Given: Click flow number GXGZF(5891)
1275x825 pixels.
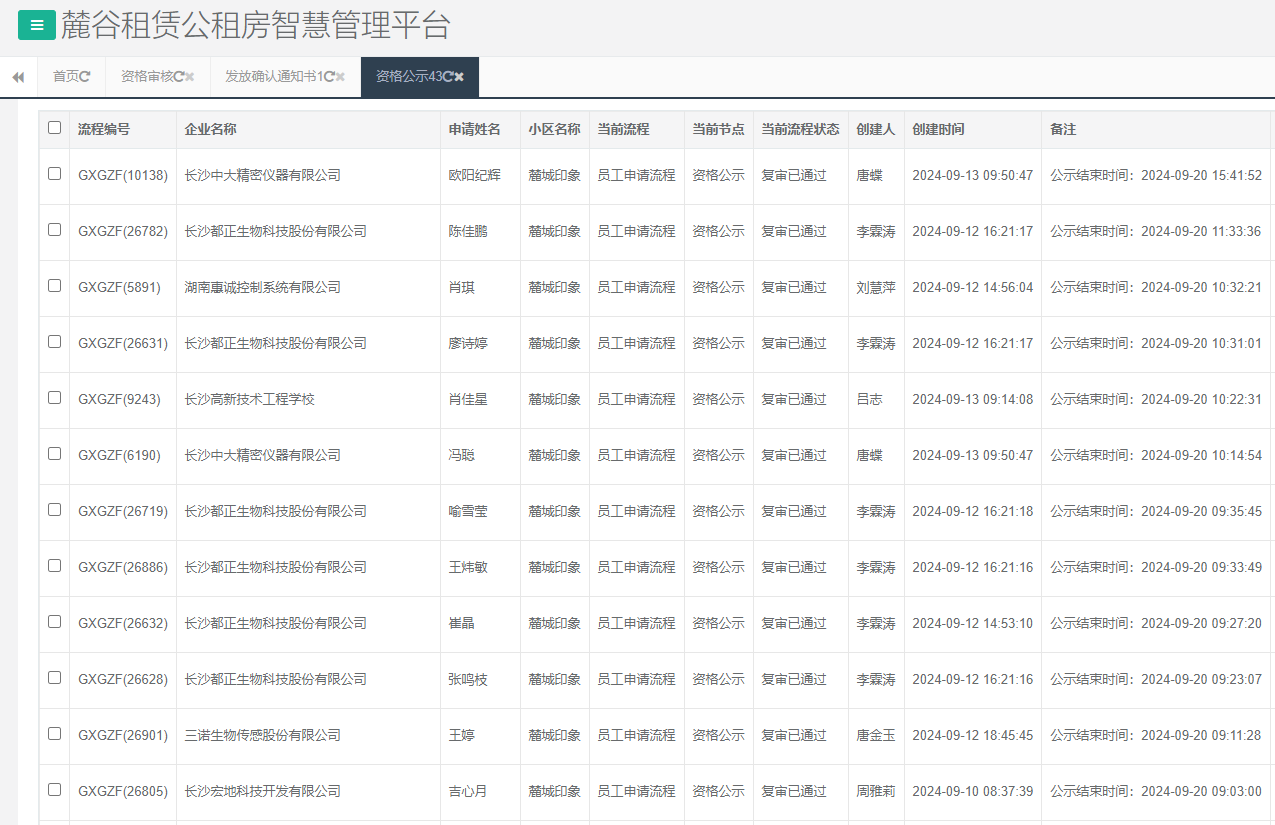Looking at the screenshot, I should (x=121, y=287).
